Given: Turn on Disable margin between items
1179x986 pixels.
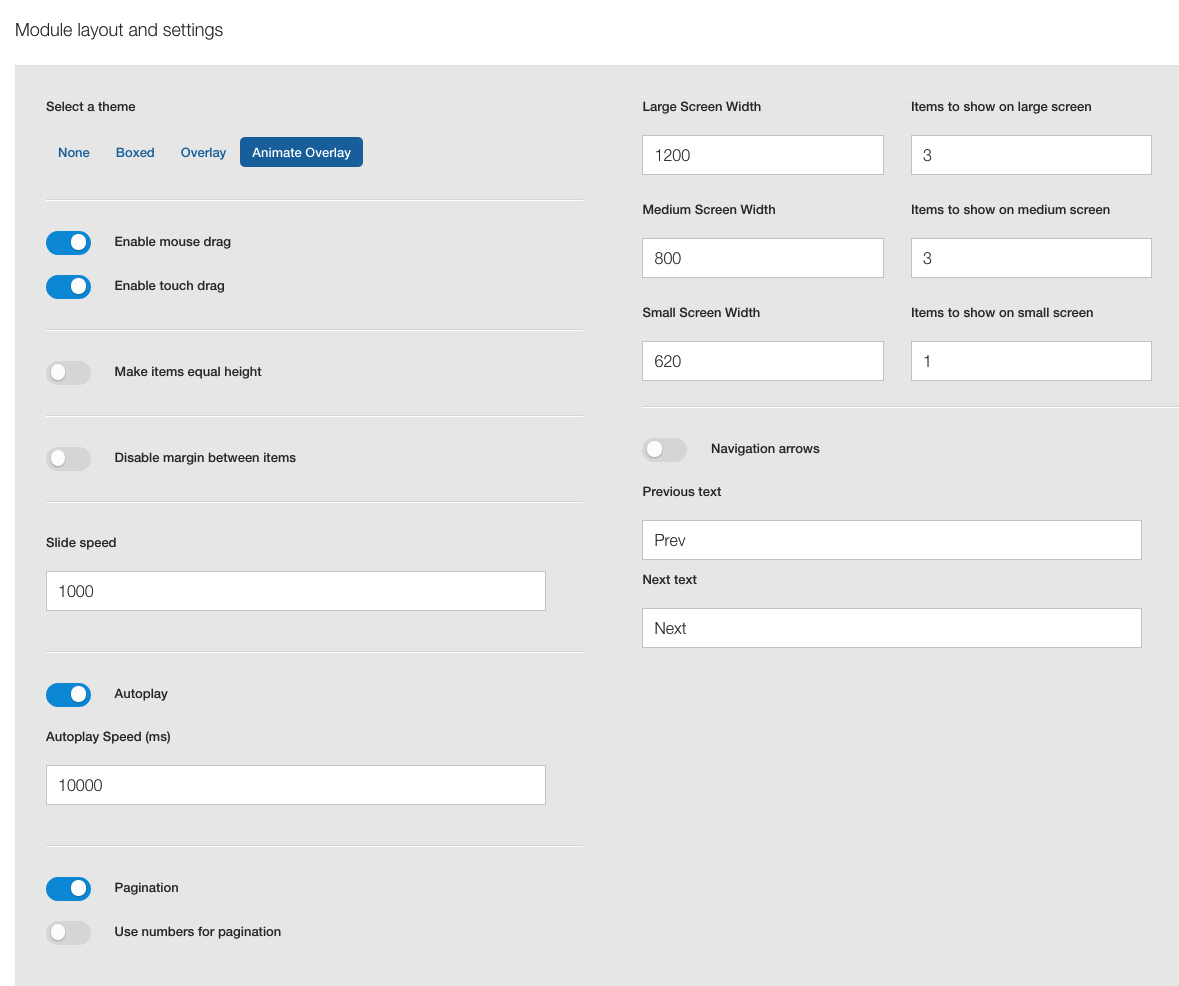Looking at the screenshot, I should coord(68,459).
